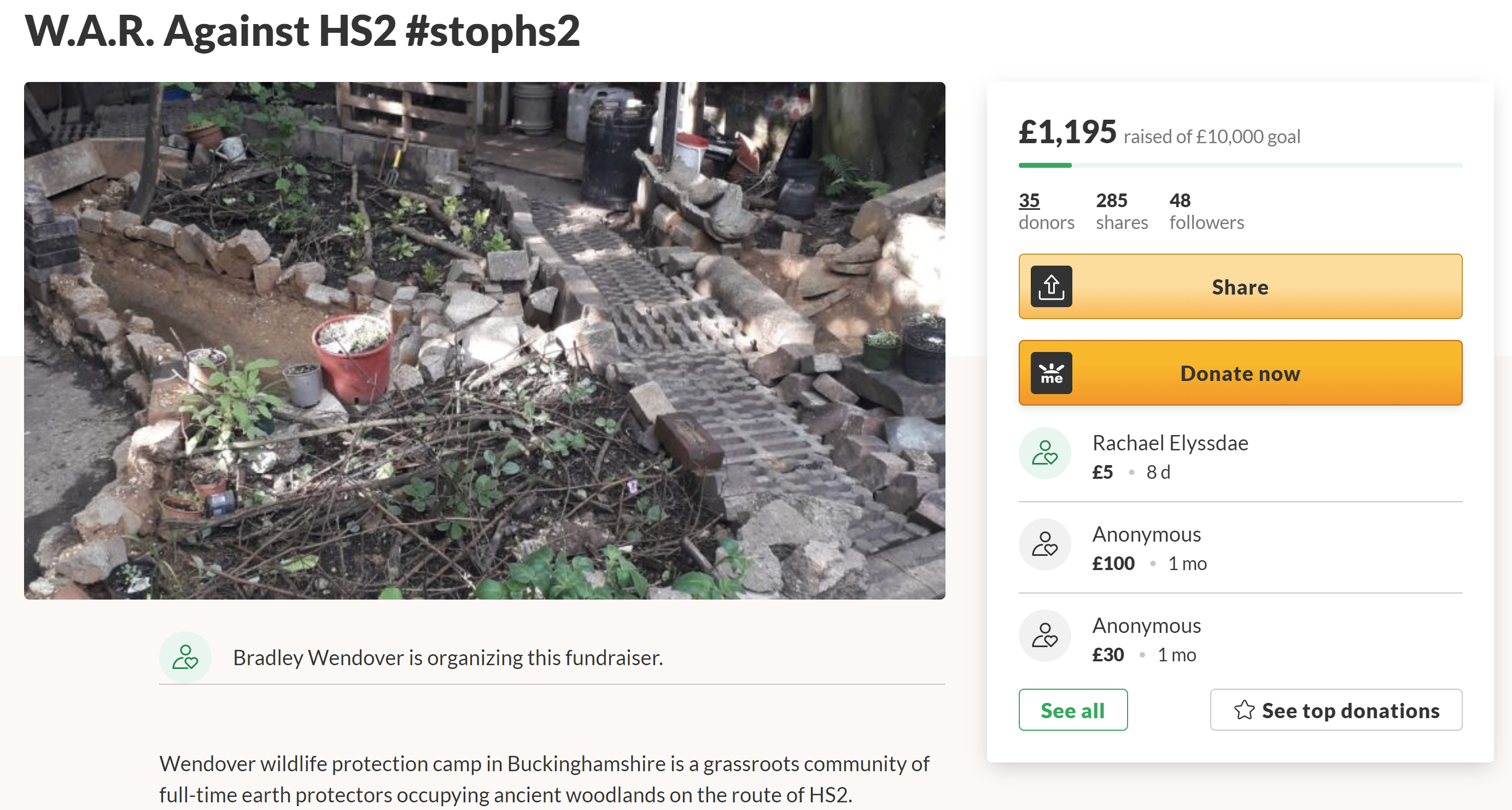Click the share upload icon

pos(1051,287)
